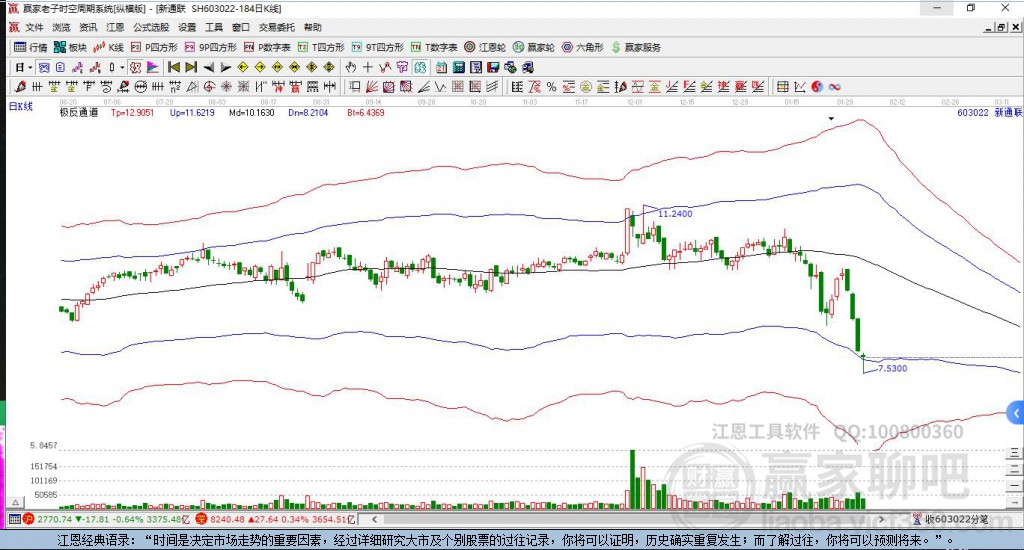Viewport: 1024px width, 550px height.
Task: Open the calendar date icon
Action: point(441,67)
